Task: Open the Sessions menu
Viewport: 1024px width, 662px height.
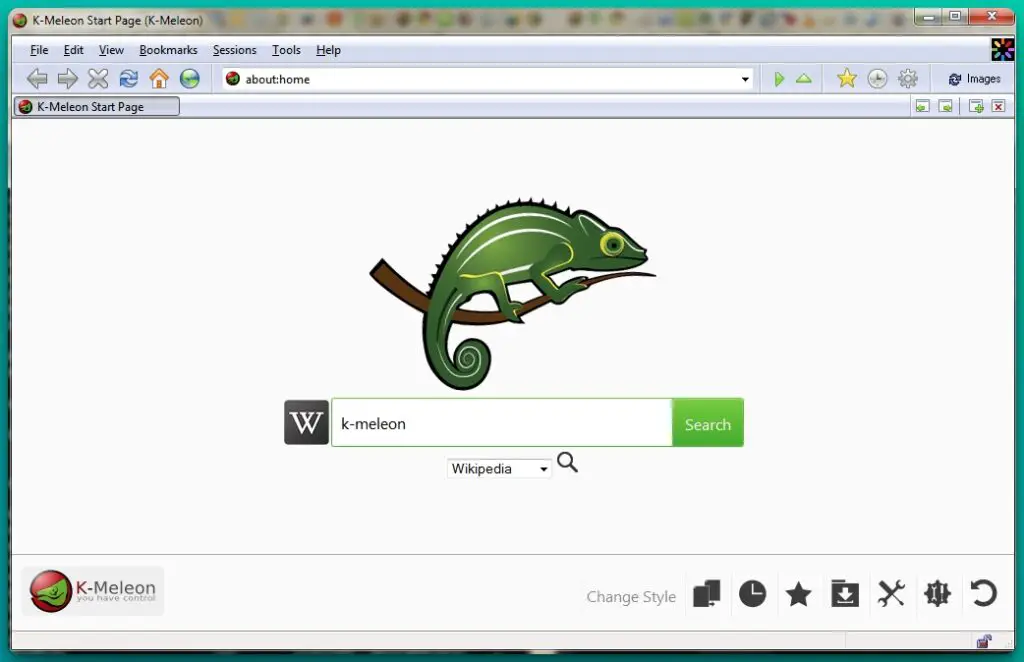Action: [234, 50]
